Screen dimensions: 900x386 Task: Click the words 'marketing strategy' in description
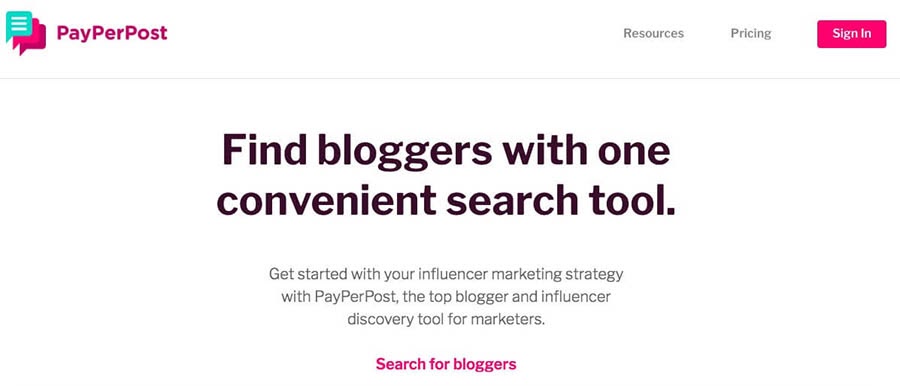tap(576, 274)
